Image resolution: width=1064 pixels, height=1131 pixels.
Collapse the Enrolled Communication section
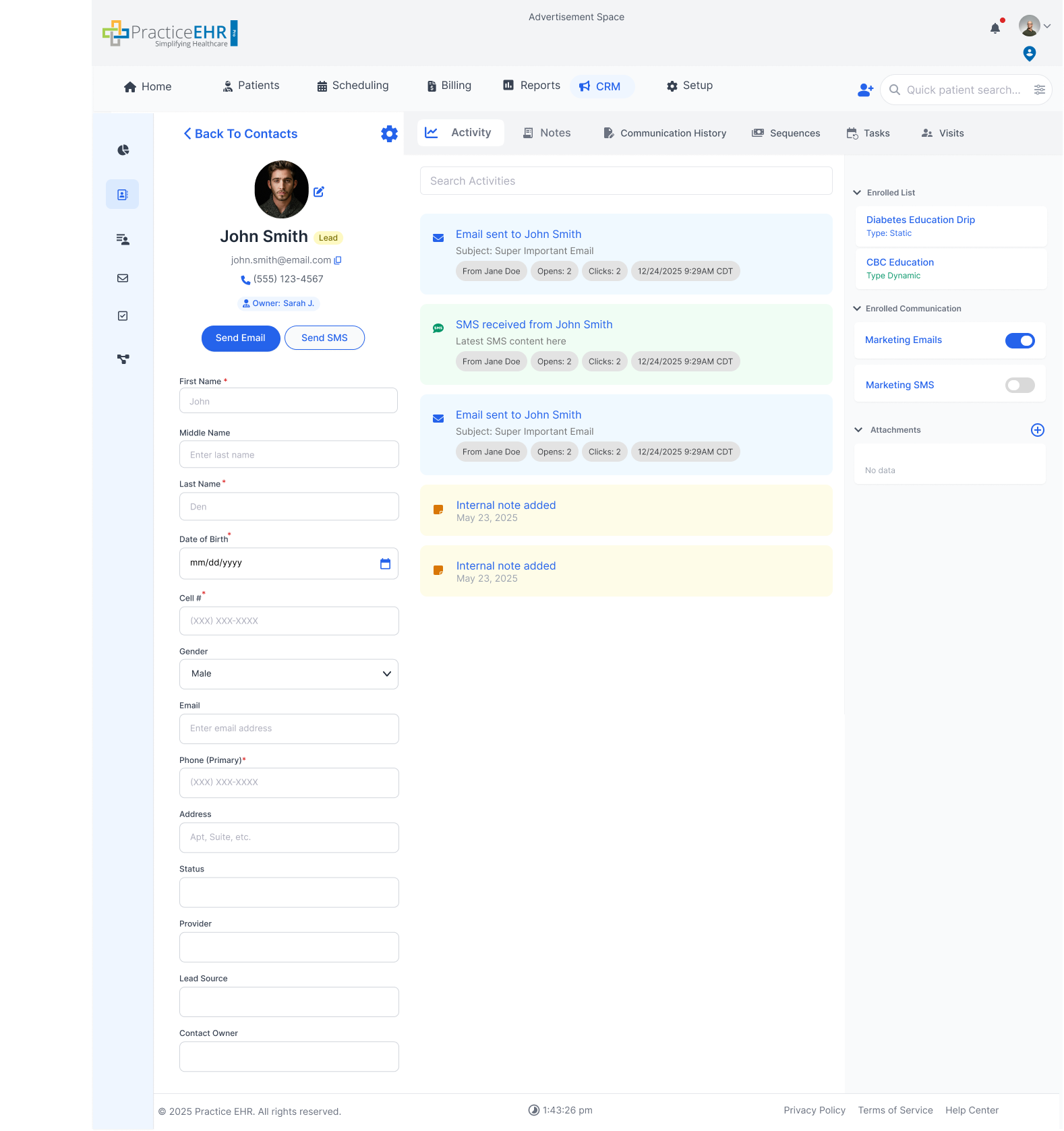[857, 309]
